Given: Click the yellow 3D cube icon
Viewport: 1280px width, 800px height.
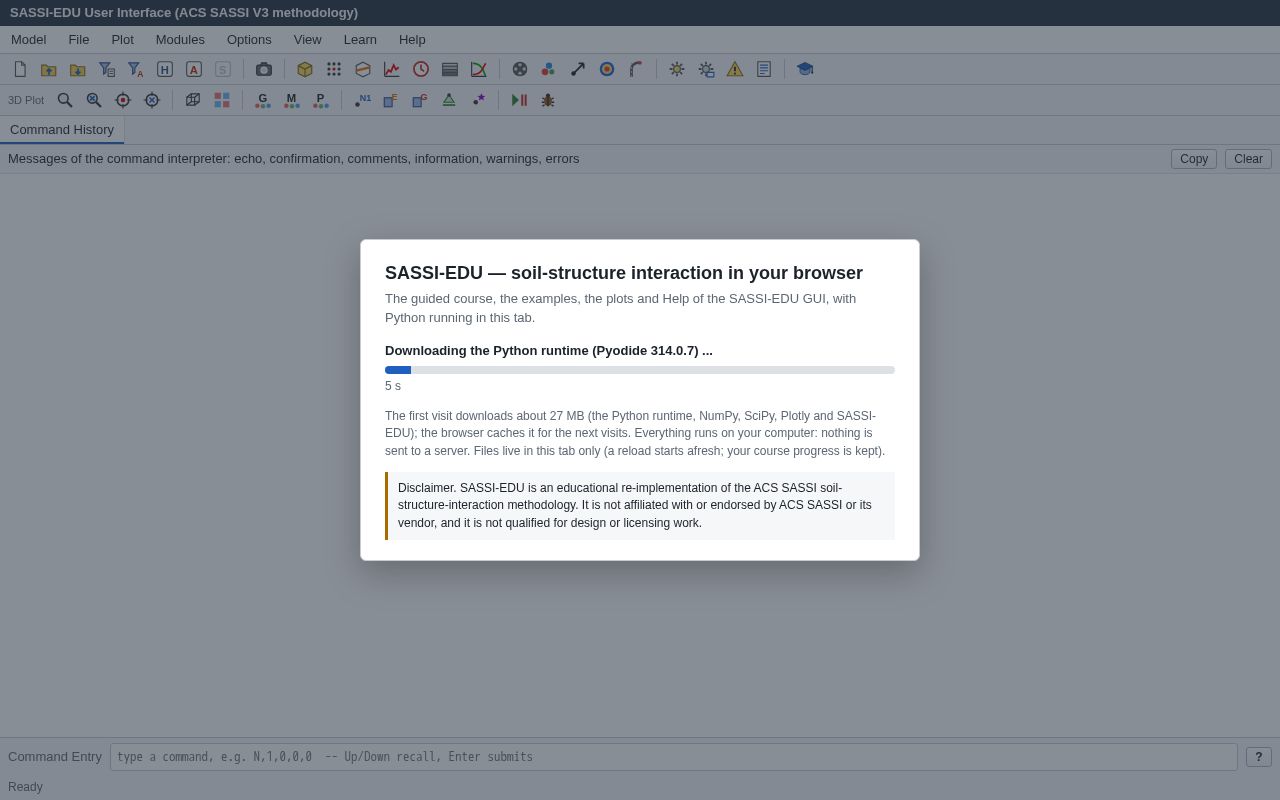Looking at the screenshot, I should tap(305, 69).
